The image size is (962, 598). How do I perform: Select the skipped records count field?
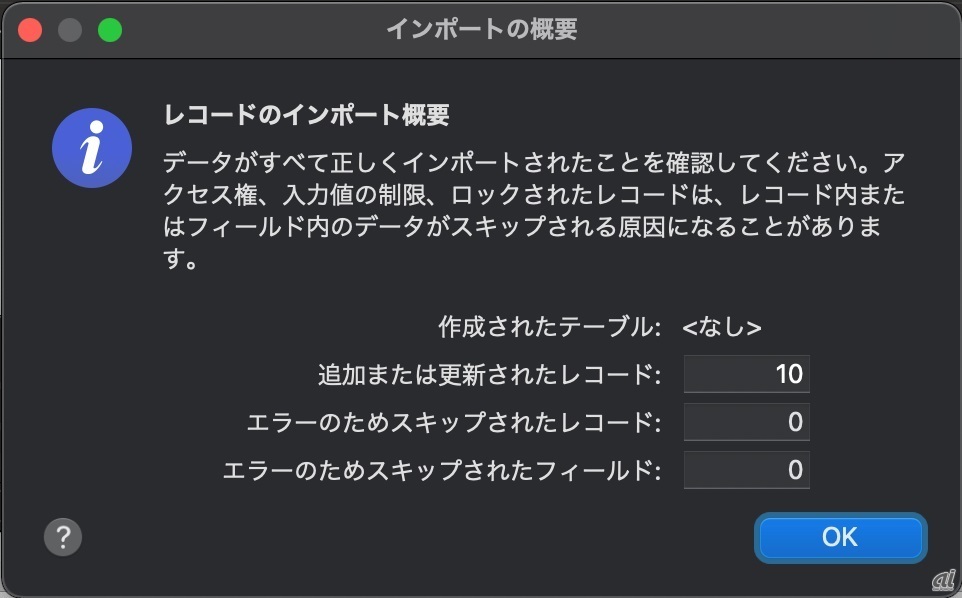coord(746,423)
